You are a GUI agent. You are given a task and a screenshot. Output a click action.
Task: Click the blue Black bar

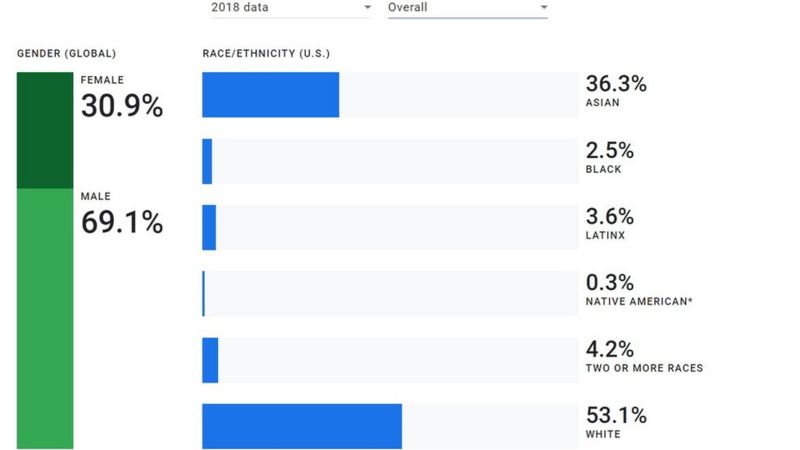coord(207,161)
